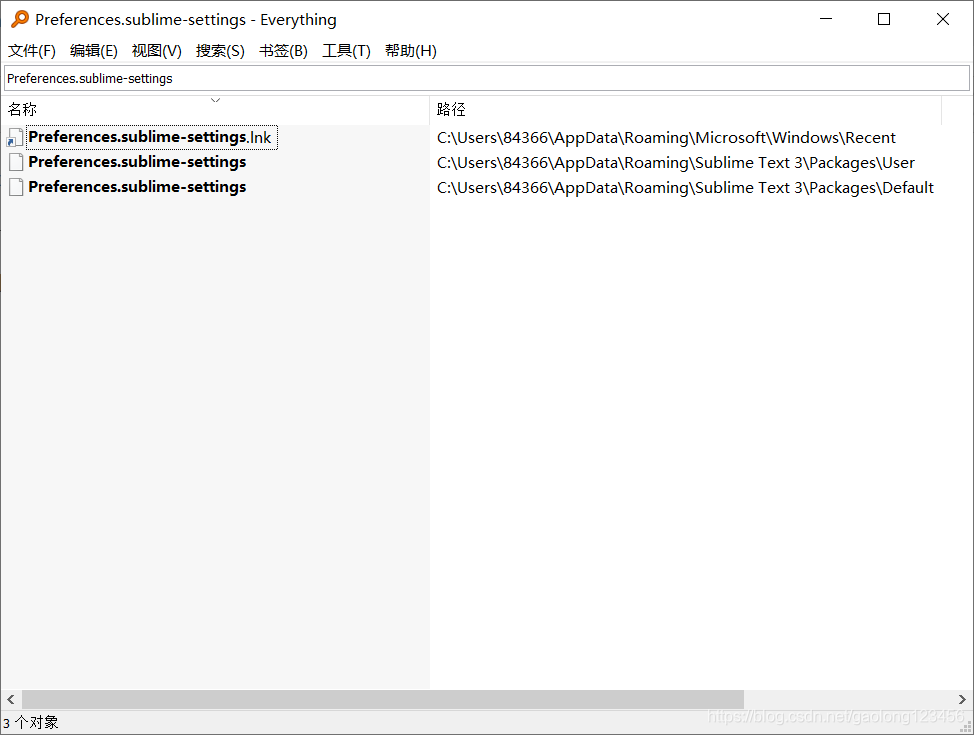
Task: Click the left arrow of the horizontal scrollbar
Action: pyautogui.click(x=9, y=699)
